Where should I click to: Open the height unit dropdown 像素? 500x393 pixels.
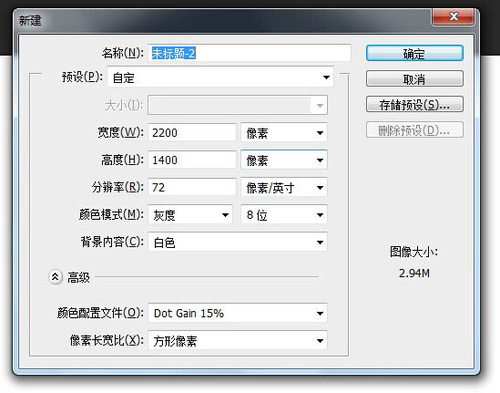[x=284, y=160]
